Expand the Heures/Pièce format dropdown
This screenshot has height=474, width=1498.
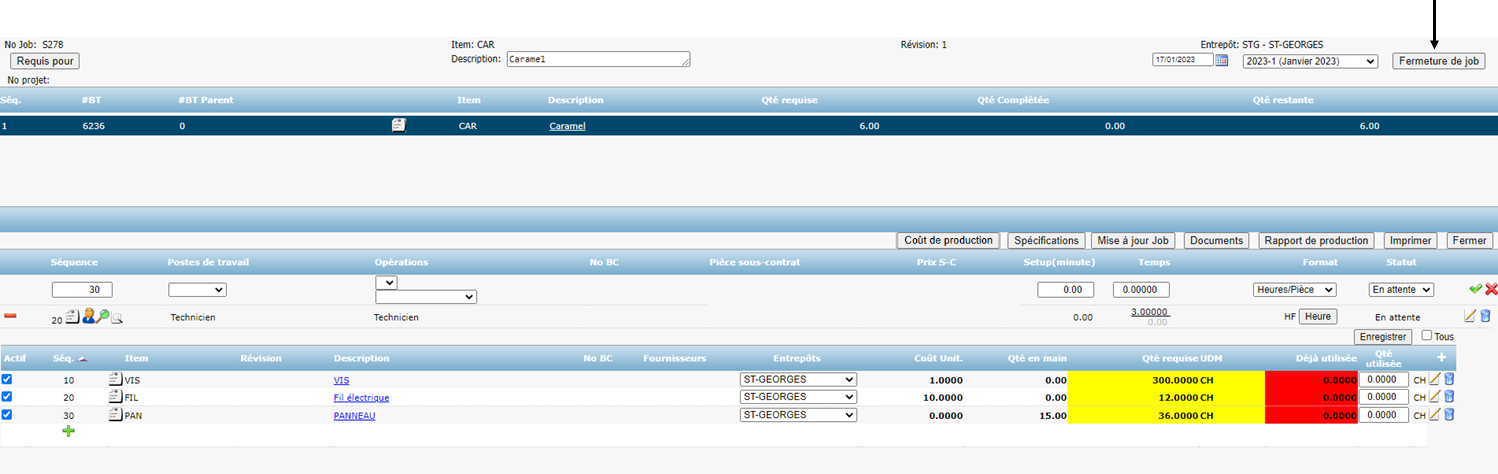tap(1294, 289)
